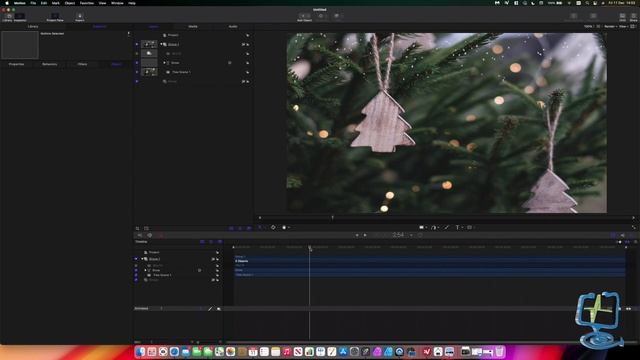
Task: Switch to the Audio tab
Action: pos(233,27)
